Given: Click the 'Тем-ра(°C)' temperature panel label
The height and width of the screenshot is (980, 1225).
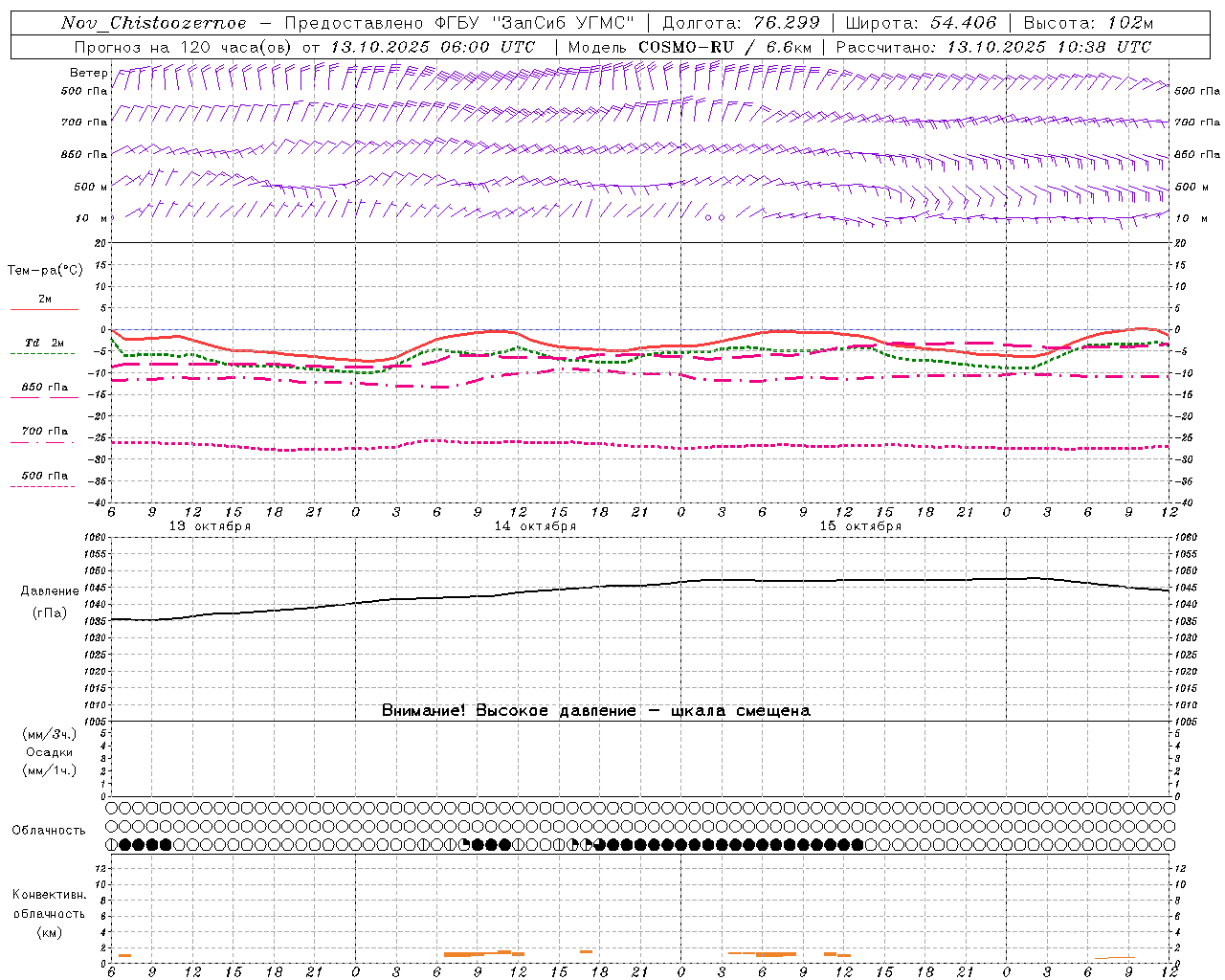Looking at the screenshot, I should click(x=45, y=271).
